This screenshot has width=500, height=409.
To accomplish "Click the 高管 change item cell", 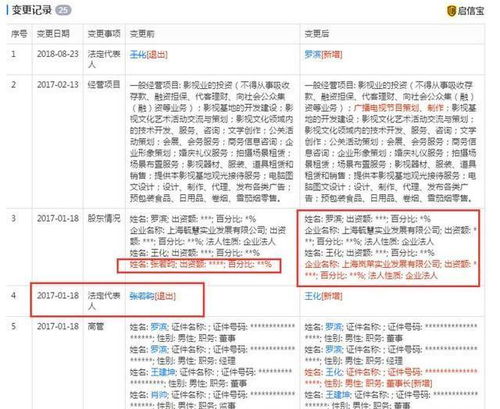I will point(96,326).
